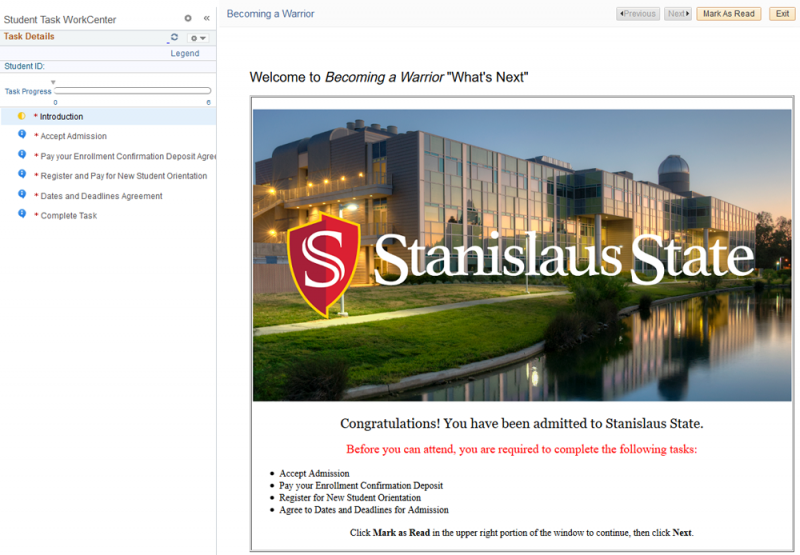This screenshot has height=555, width=800.
Task: Click the Stanislaus State campus banner image
Action: 522,255
